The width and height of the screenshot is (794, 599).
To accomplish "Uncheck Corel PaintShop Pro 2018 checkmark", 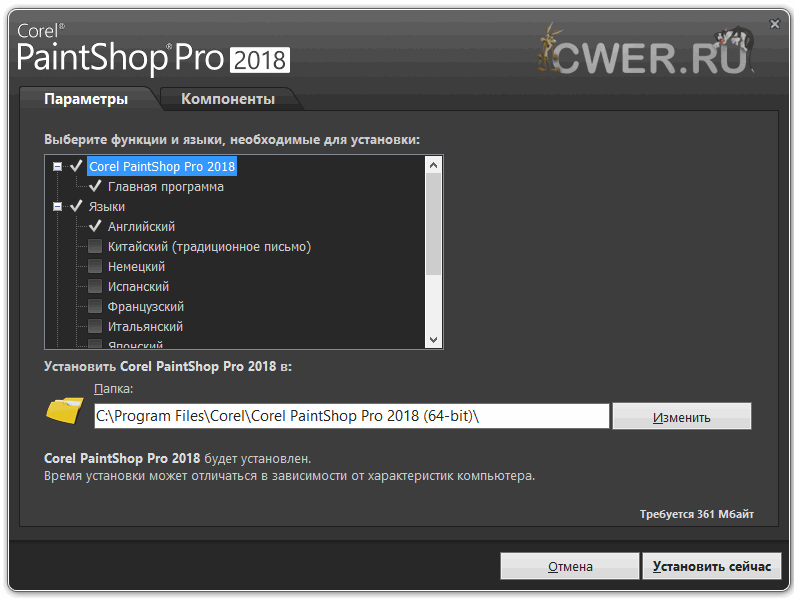I will pos(76,166).
